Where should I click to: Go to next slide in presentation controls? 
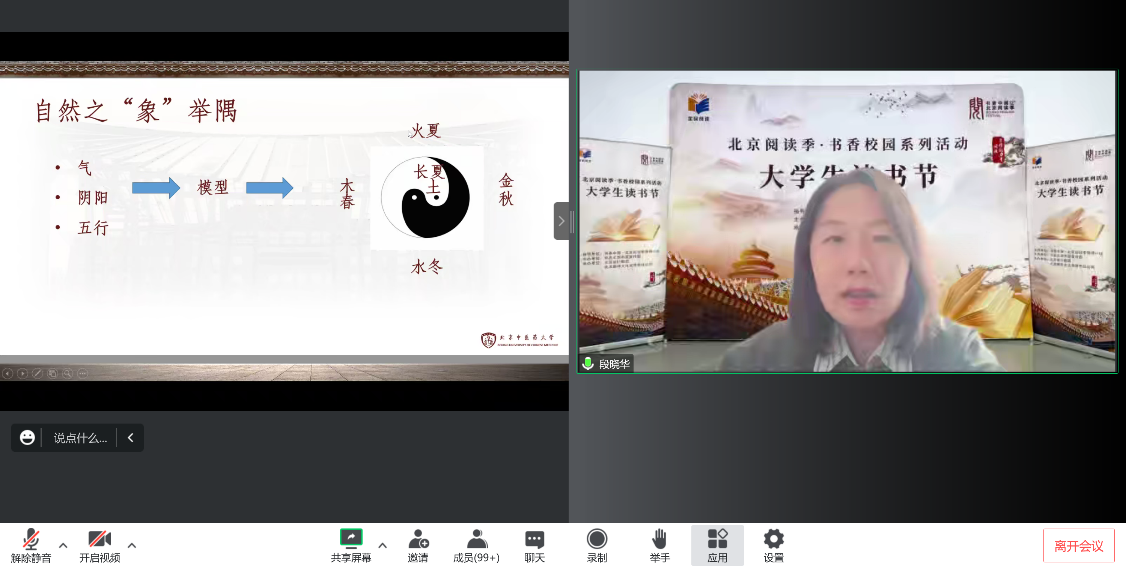click(x=22, y=373)
